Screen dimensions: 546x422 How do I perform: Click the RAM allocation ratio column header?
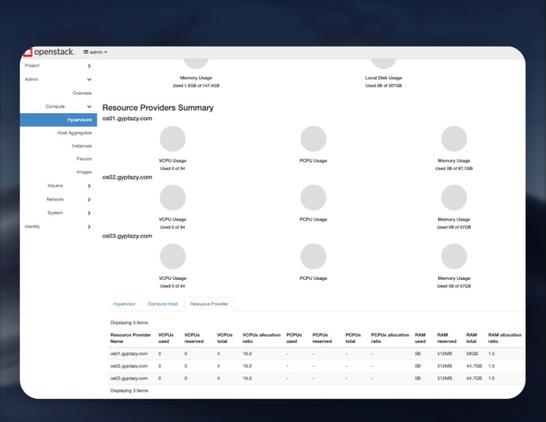coord(505,338)
